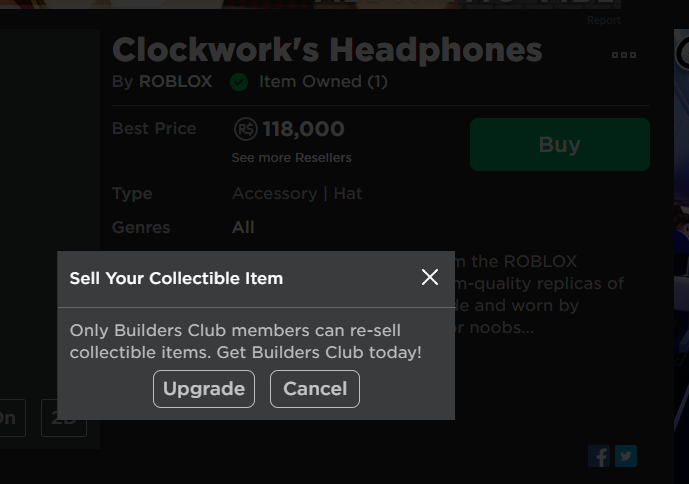Click the Report link

604,20
